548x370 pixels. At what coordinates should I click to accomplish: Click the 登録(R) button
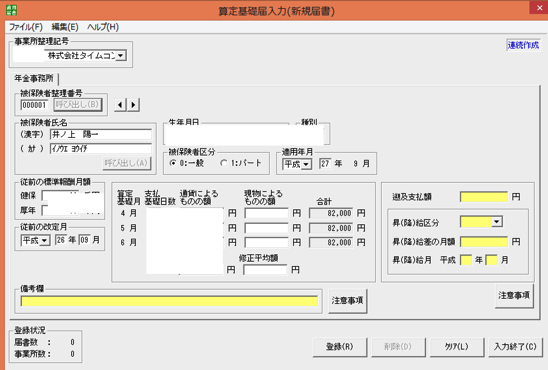pyautogui.click(x=340, y=347)
